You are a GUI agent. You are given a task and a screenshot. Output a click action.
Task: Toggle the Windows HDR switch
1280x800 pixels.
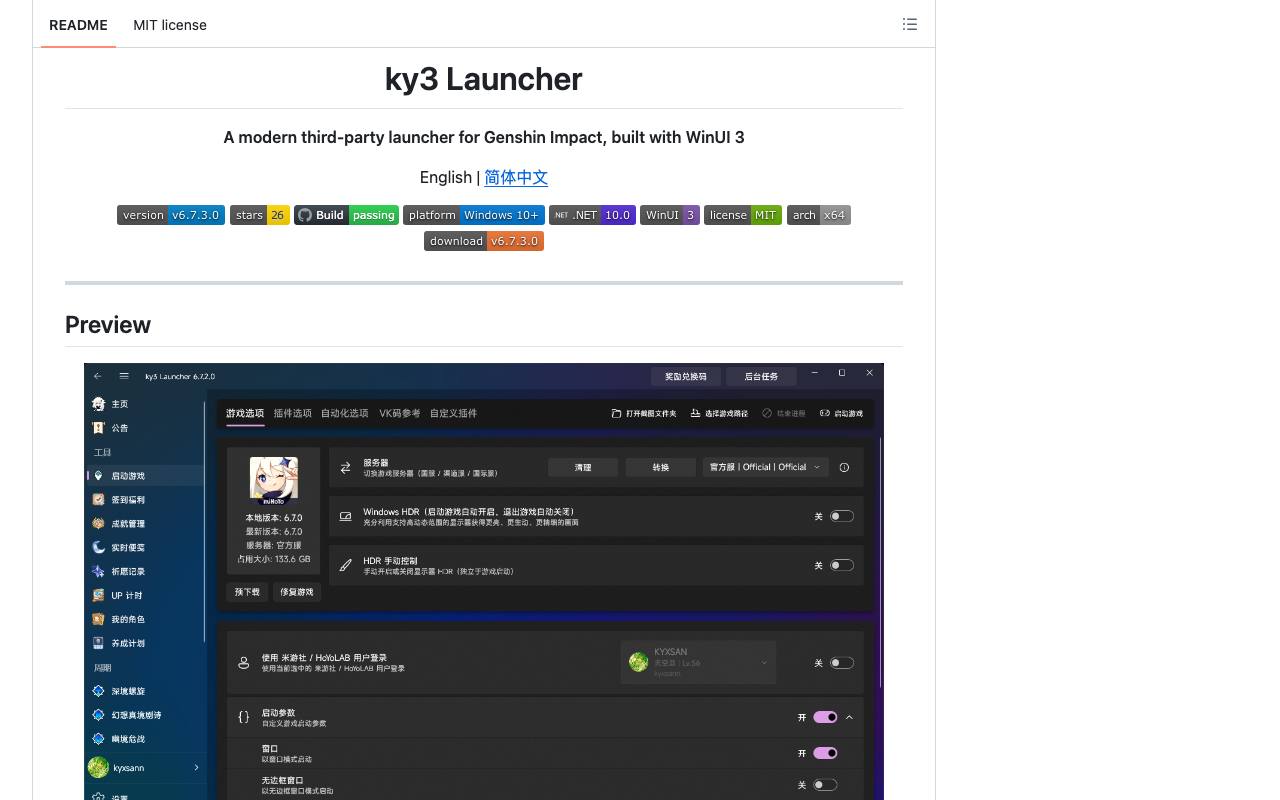coord(842,516)
